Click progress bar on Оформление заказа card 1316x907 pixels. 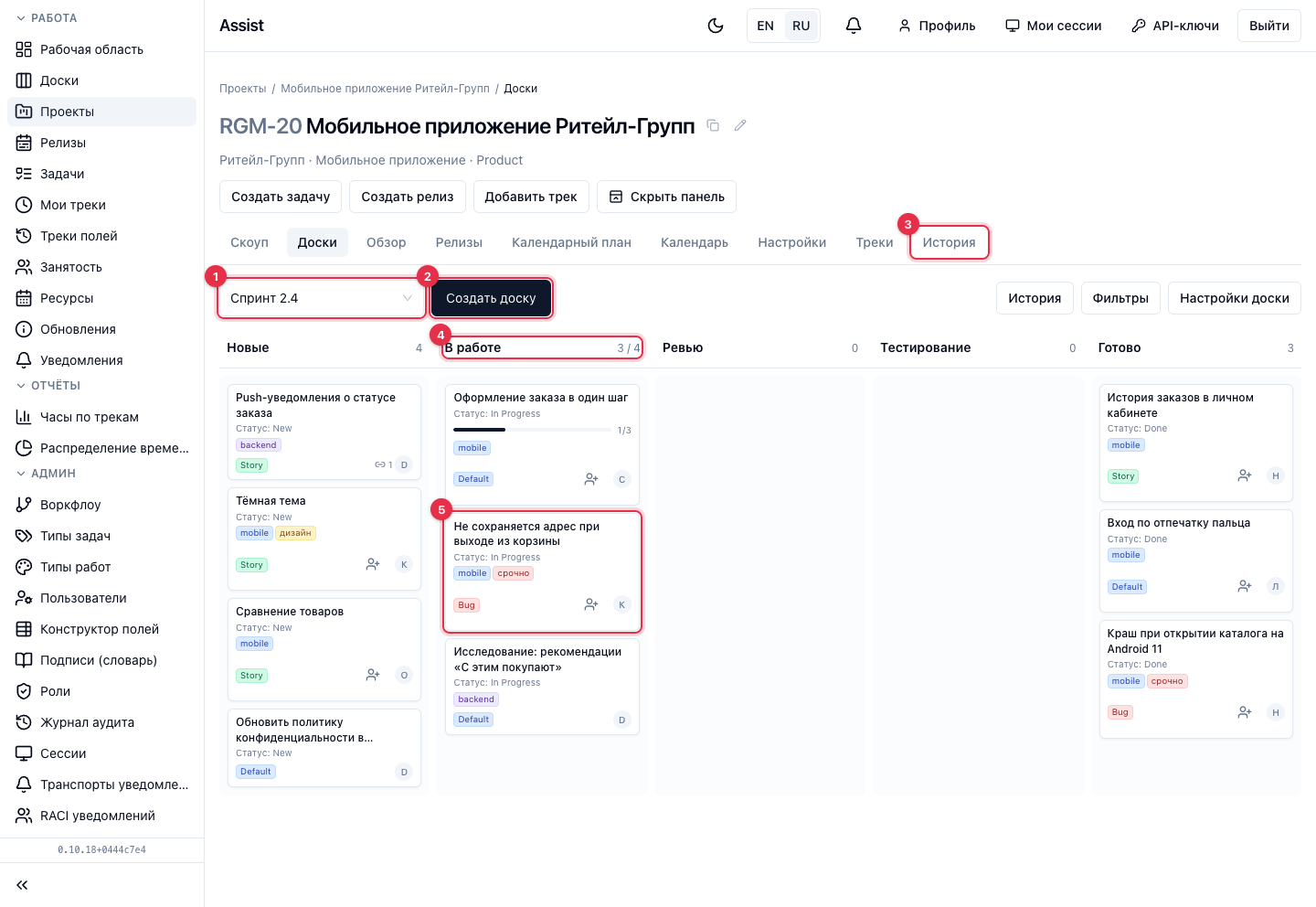point(532,430)
